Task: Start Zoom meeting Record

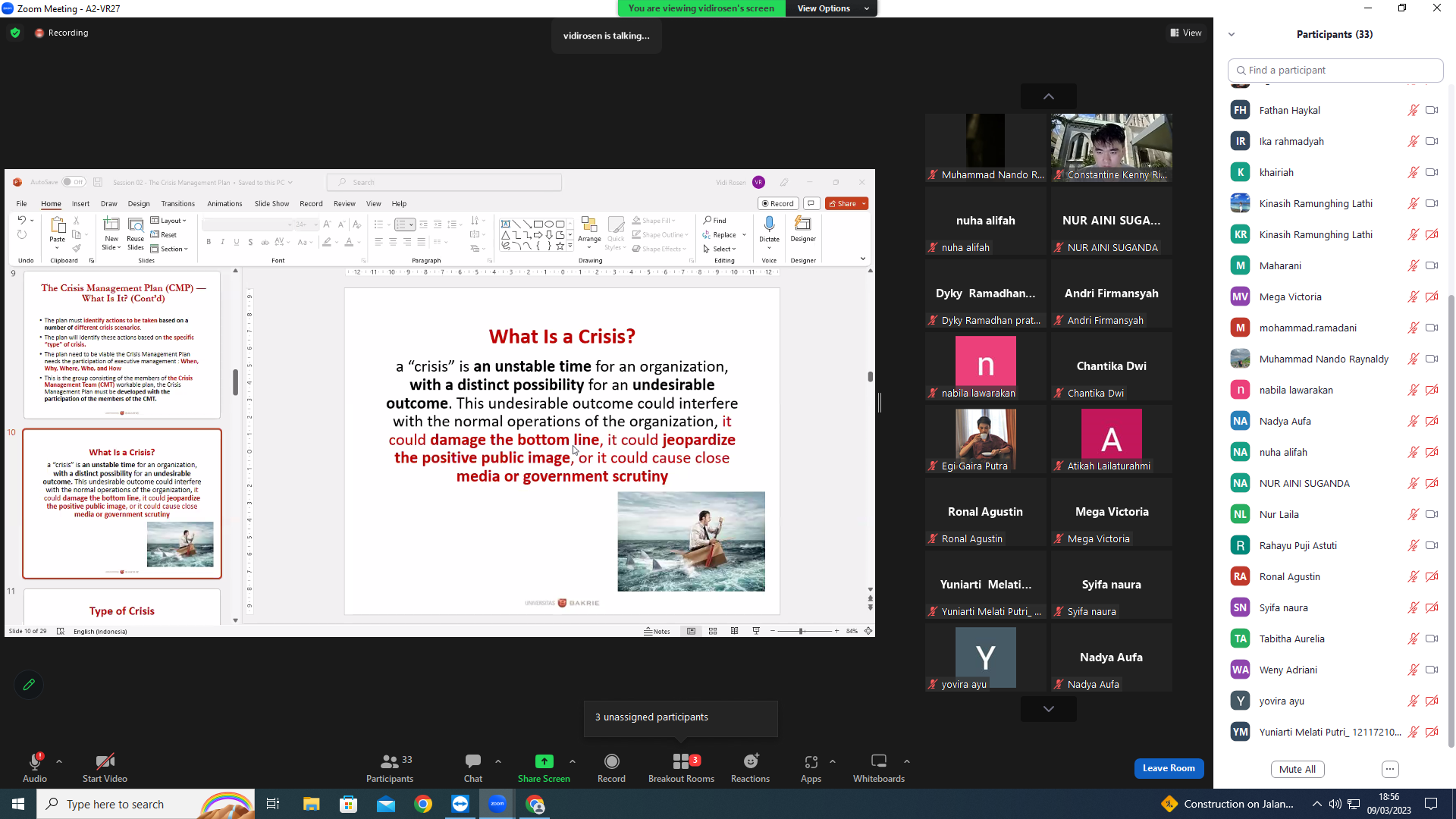Action: point(611,767)
